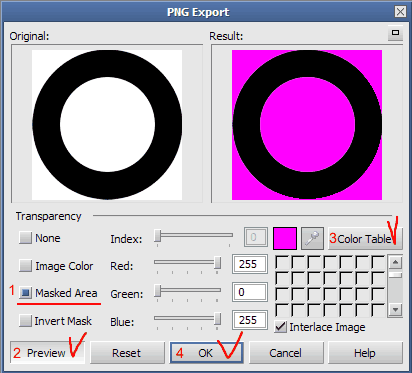
Task: Click the PNG Export title text
Action: tap(198, 12)
